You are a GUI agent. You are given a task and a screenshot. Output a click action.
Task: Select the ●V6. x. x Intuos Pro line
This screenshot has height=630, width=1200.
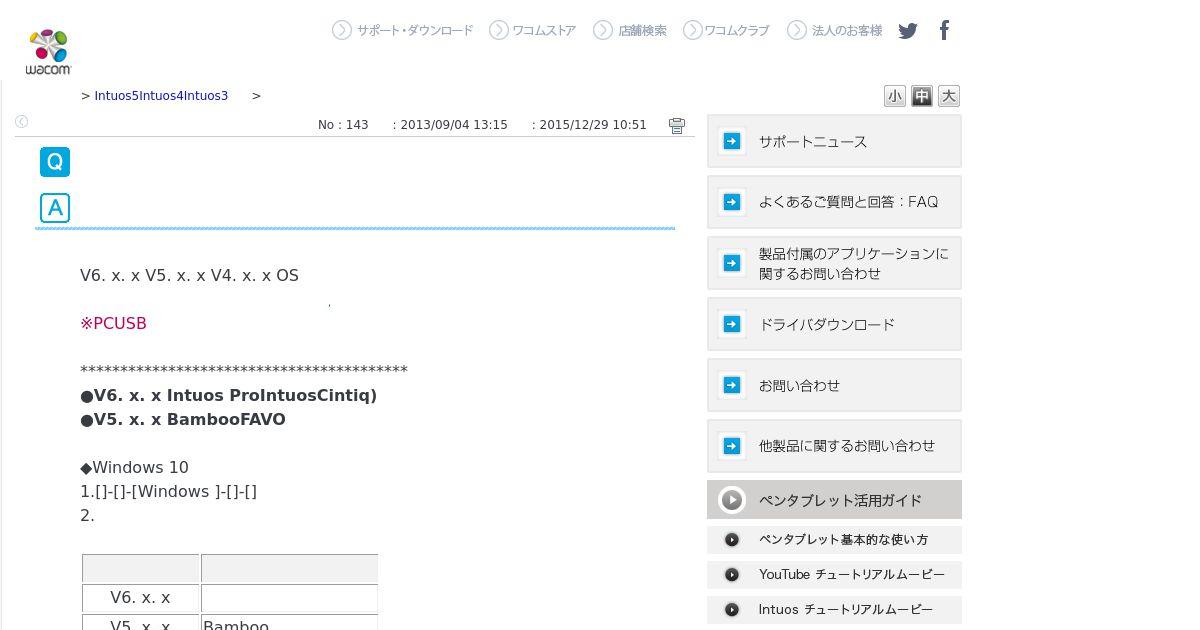229,396
